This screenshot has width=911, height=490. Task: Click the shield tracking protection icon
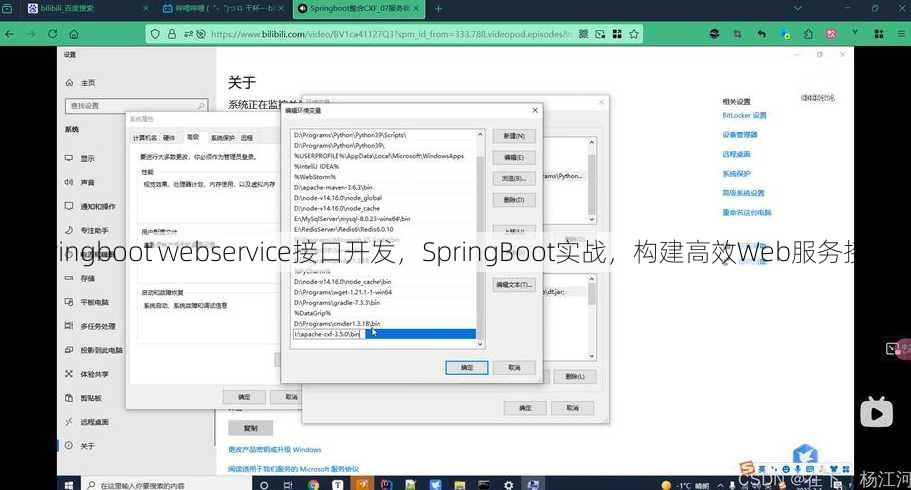(155, 34)
